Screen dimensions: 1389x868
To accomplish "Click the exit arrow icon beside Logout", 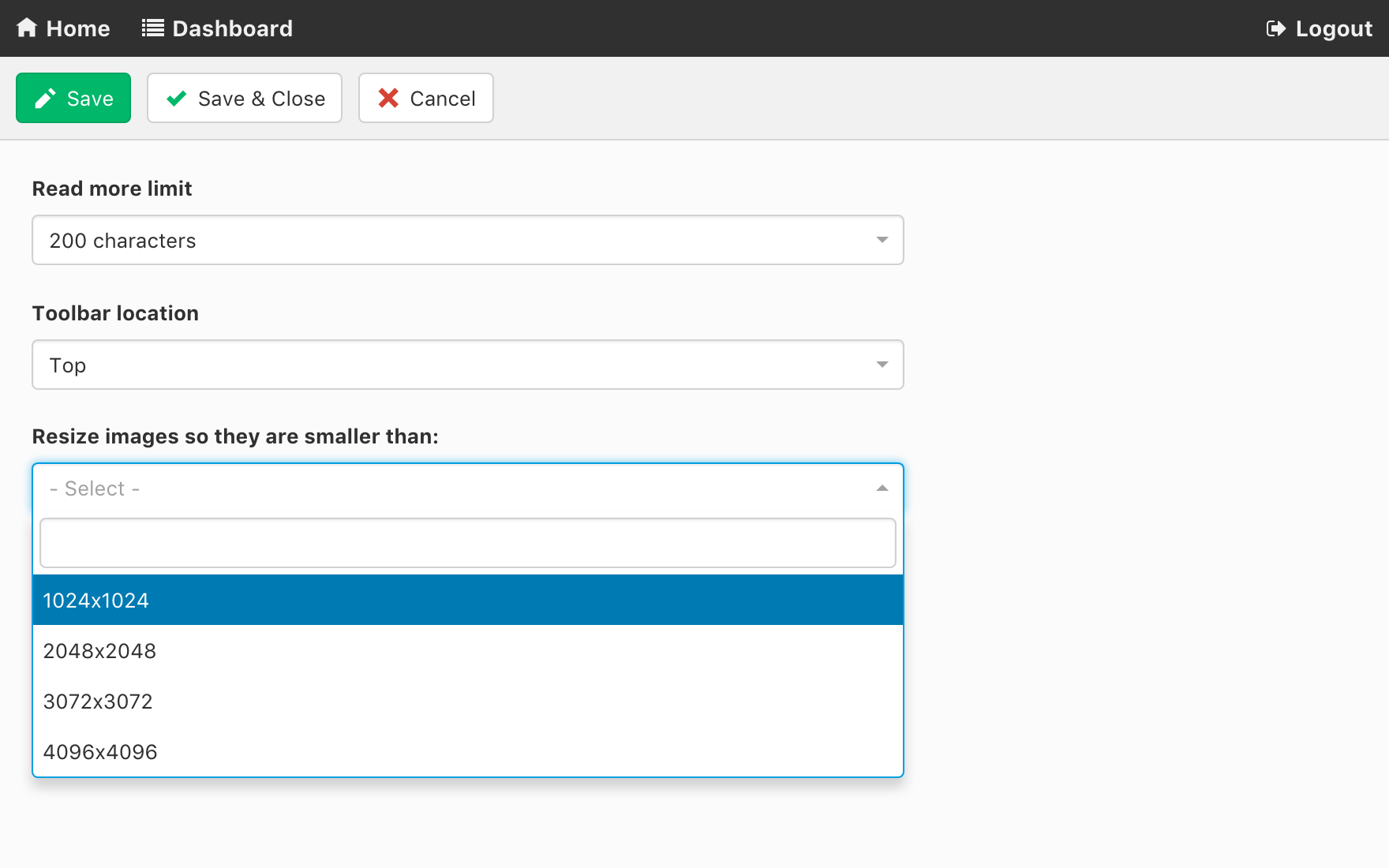I will (1275, 28).
